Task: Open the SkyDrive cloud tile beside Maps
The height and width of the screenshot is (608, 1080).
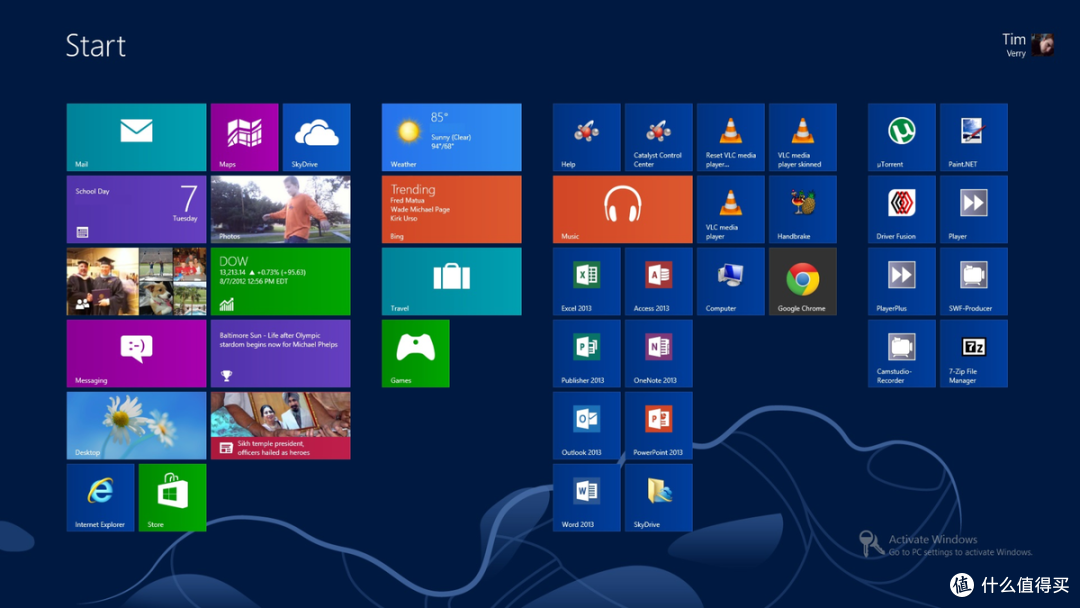Action: [316, 137]
